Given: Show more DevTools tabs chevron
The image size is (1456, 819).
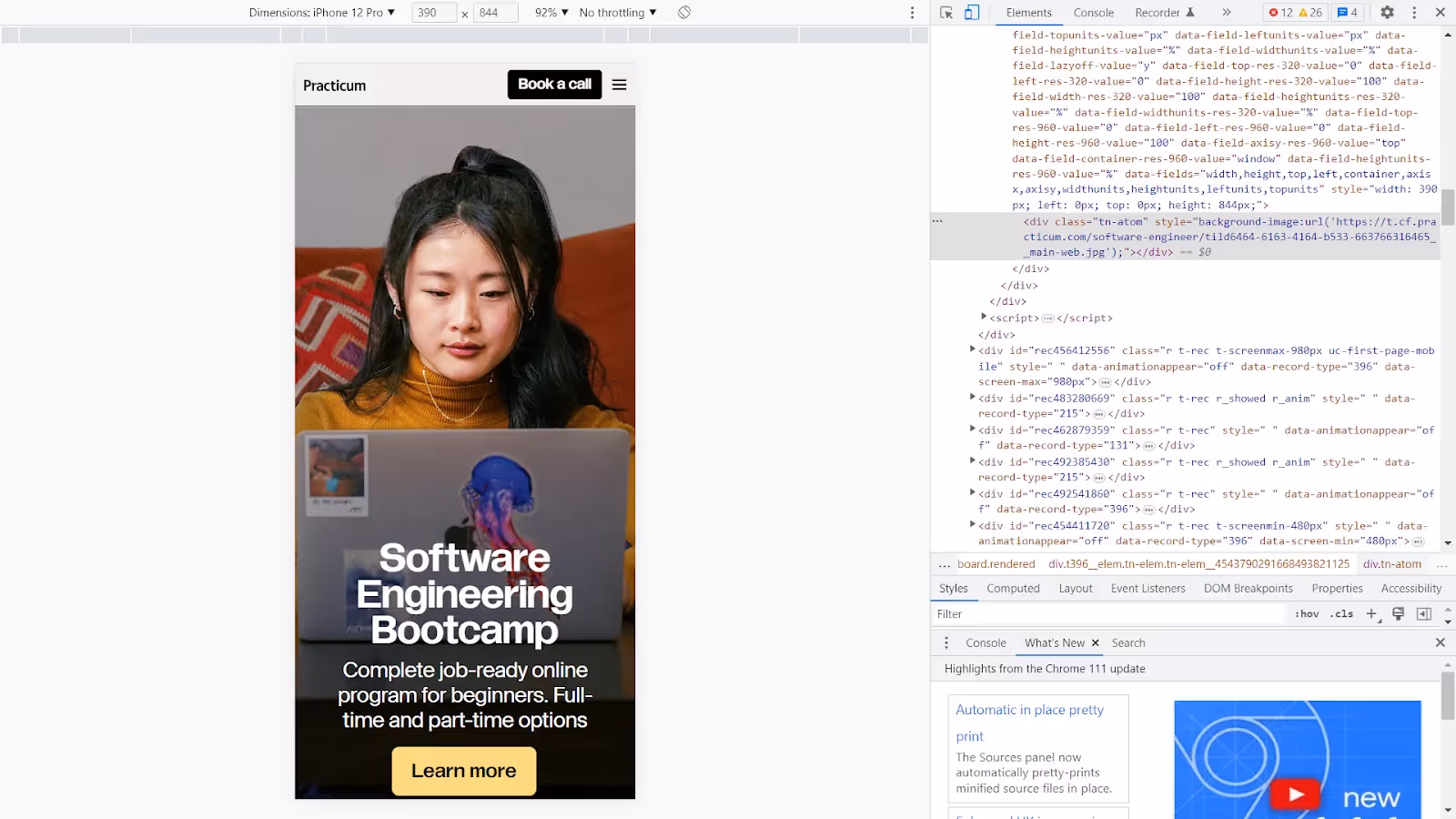Looking at the screenshot, I should 1227,13.
